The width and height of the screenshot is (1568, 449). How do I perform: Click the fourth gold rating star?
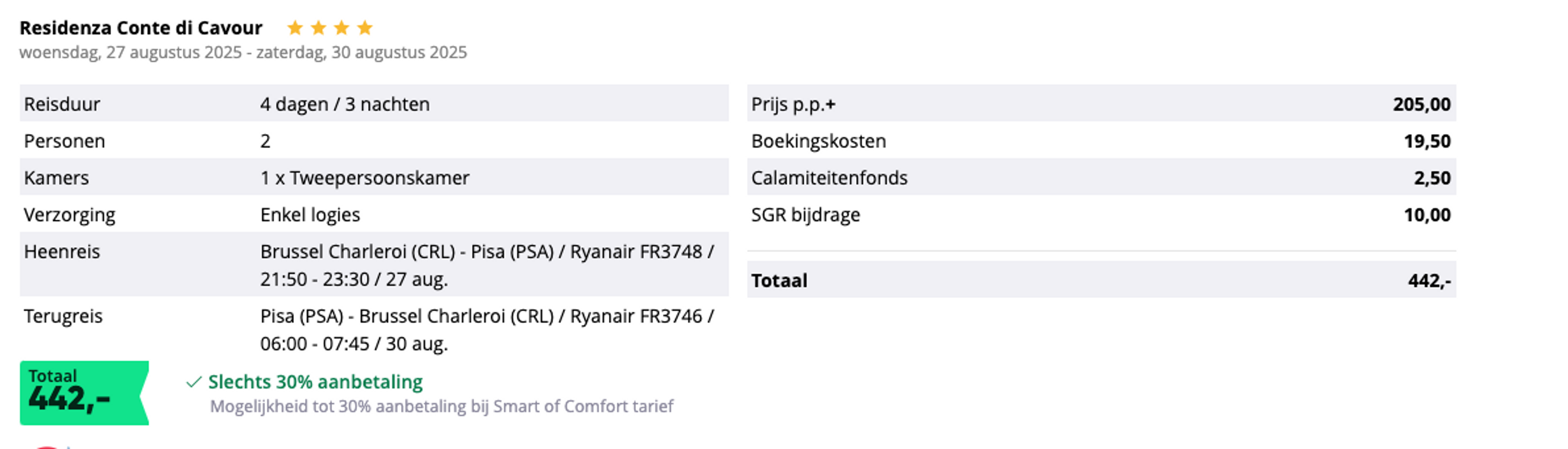tap(365, 28)
